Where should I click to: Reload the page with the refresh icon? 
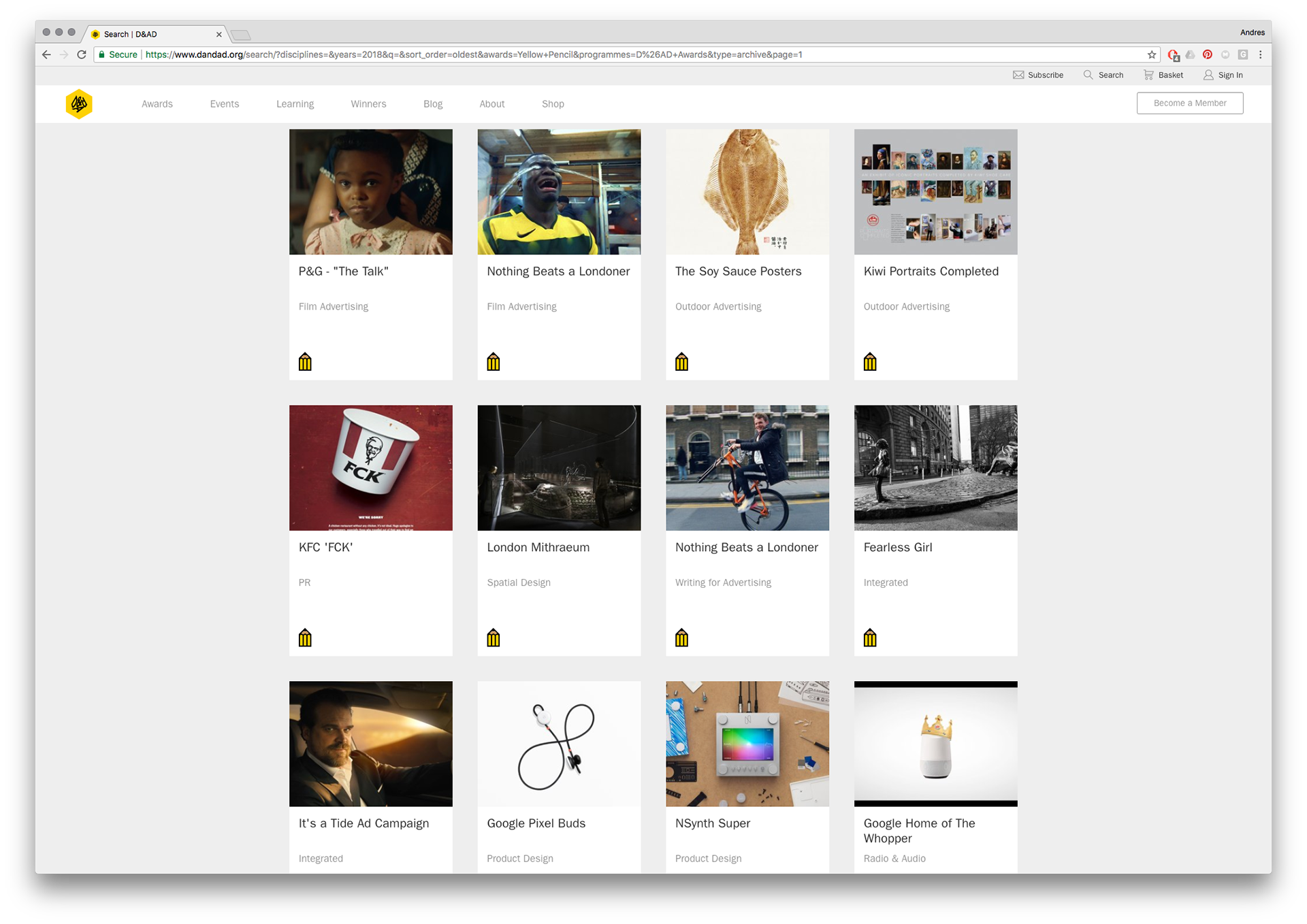[82, 54]
